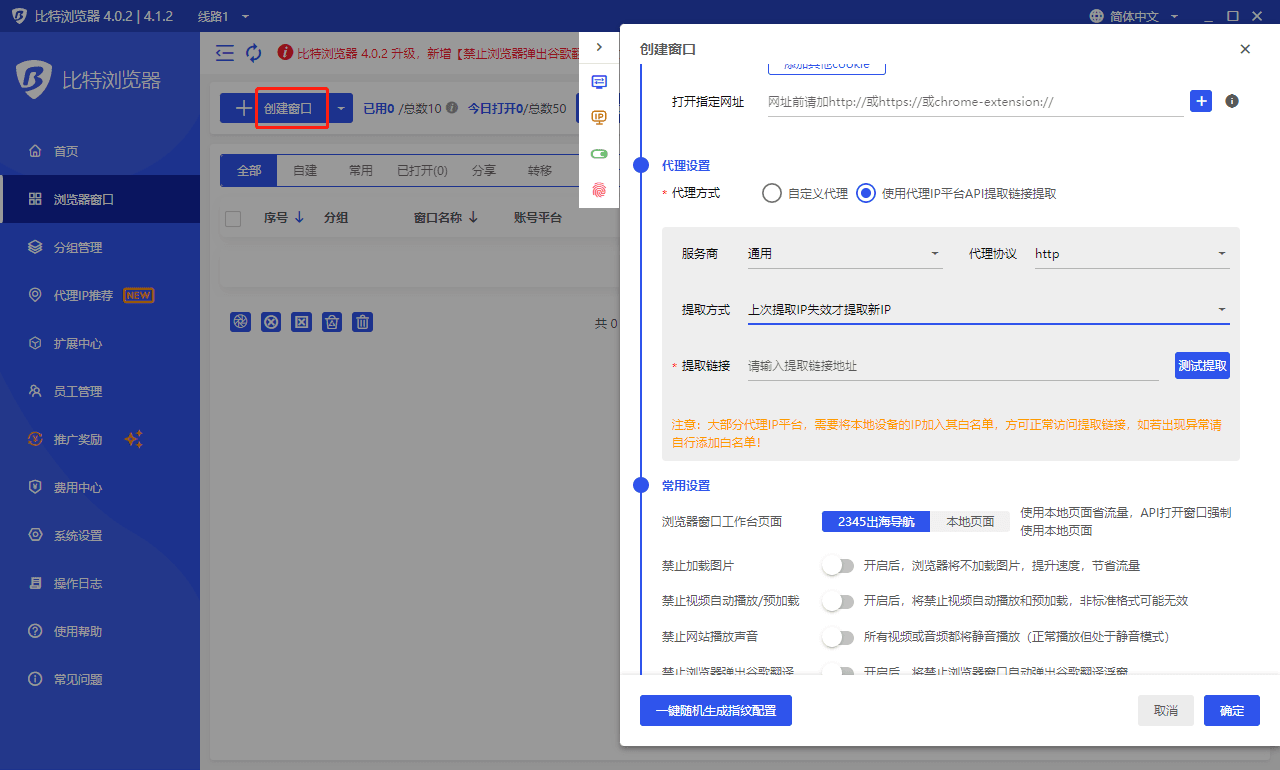Click the blue plus button beside 打开指定网址
This screenshot has height=770, width=1280.
click(1201, 101)
